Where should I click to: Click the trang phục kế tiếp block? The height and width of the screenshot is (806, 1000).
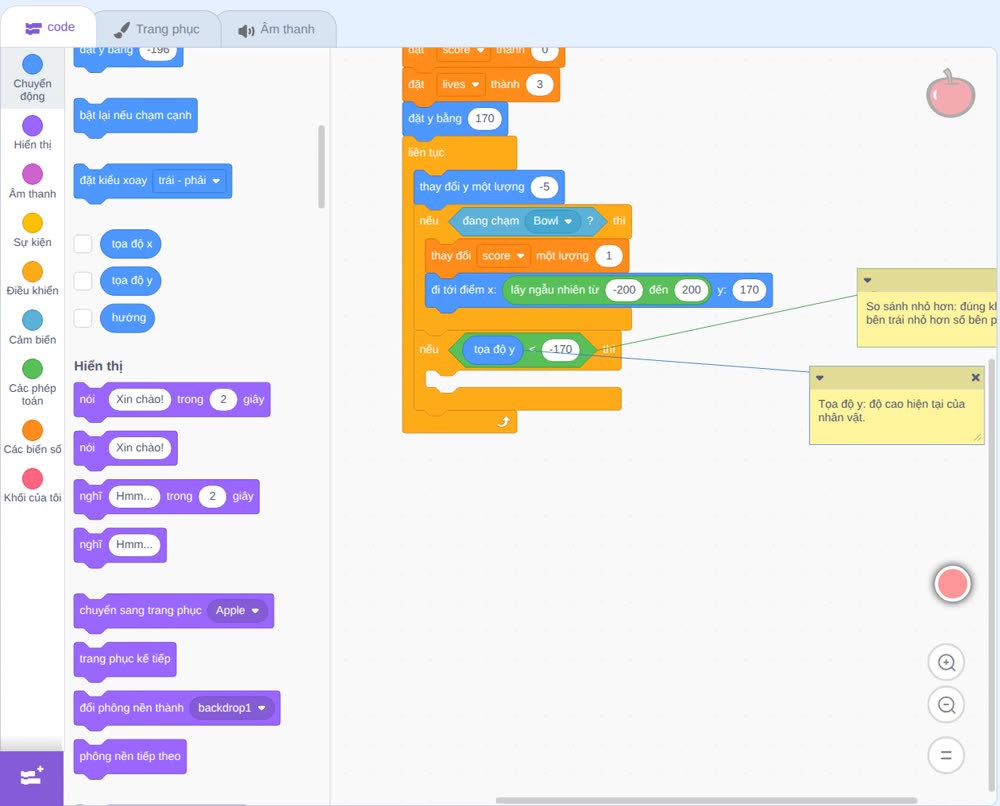(125, 659)
